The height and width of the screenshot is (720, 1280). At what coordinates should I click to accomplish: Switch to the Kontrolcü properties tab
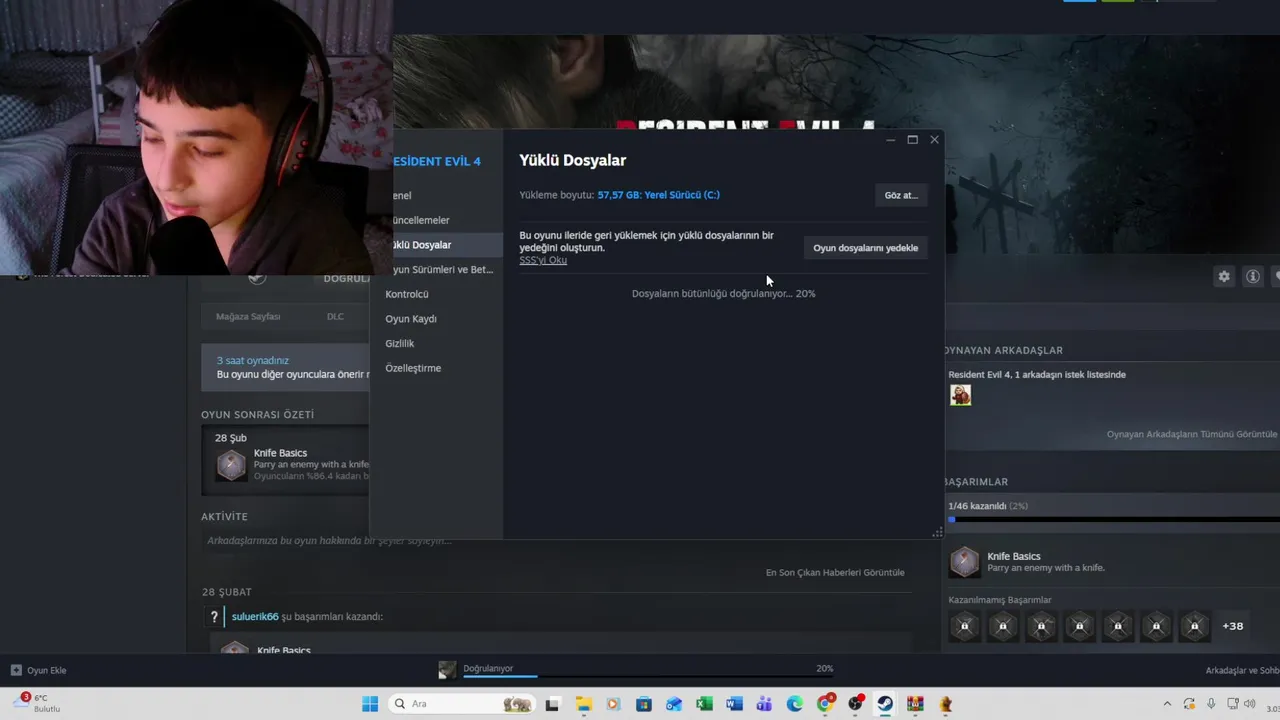(x=407, y=294)
